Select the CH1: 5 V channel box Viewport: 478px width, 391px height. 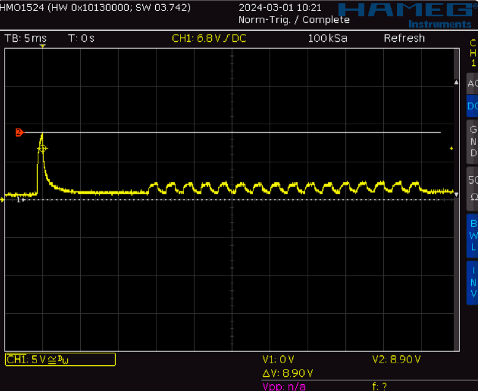(x=60, y=360)
